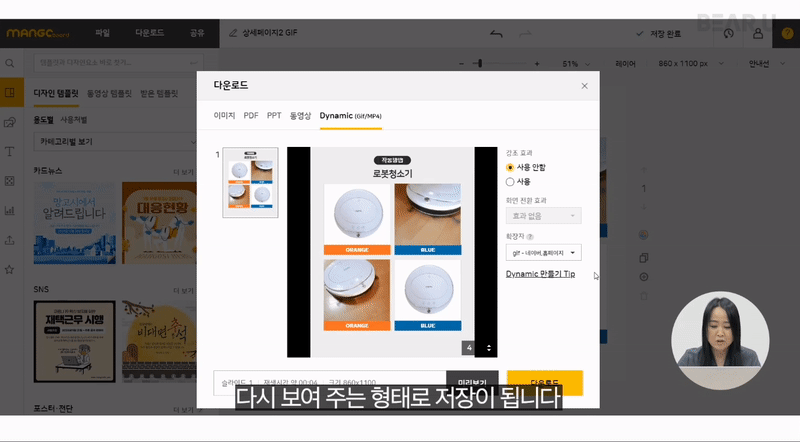Open the search icon in left sidebar
The image size is (800, 442).
click(10, 63)
